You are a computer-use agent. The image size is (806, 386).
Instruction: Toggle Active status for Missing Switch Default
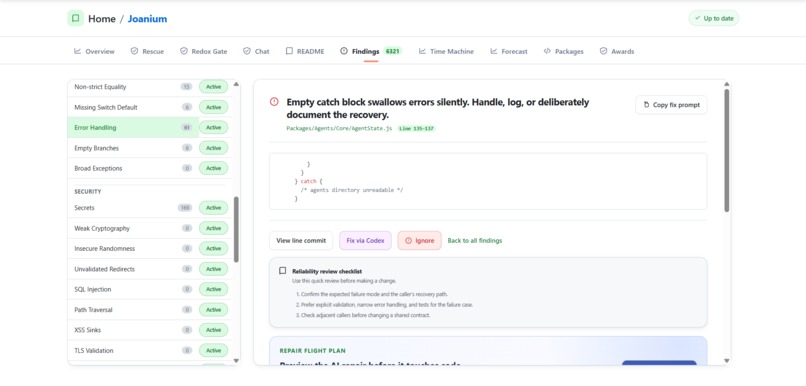point(213,107)
